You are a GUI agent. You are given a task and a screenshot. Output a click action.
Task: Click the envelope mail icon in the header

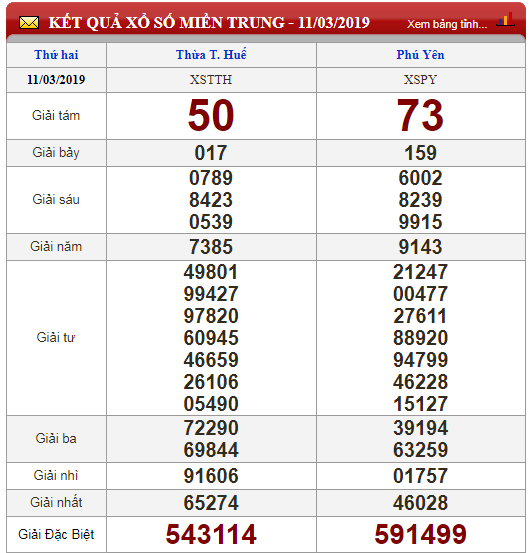[29, 23]
